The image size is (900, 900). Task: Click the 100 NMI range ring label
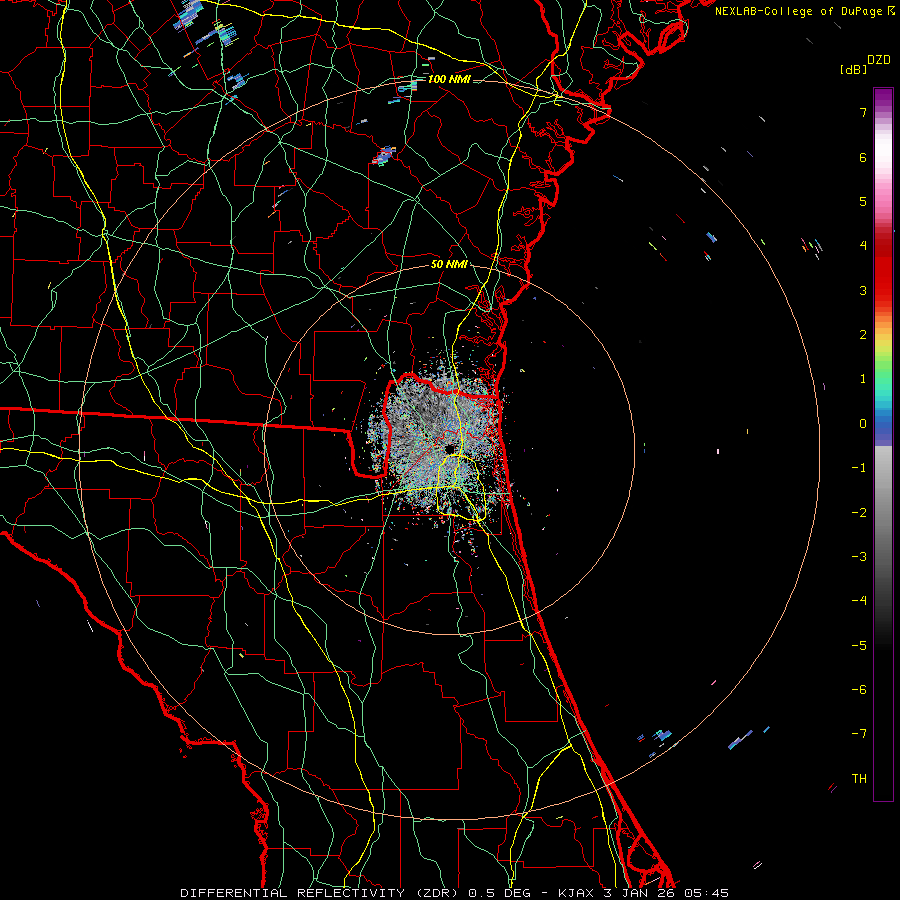449,79
